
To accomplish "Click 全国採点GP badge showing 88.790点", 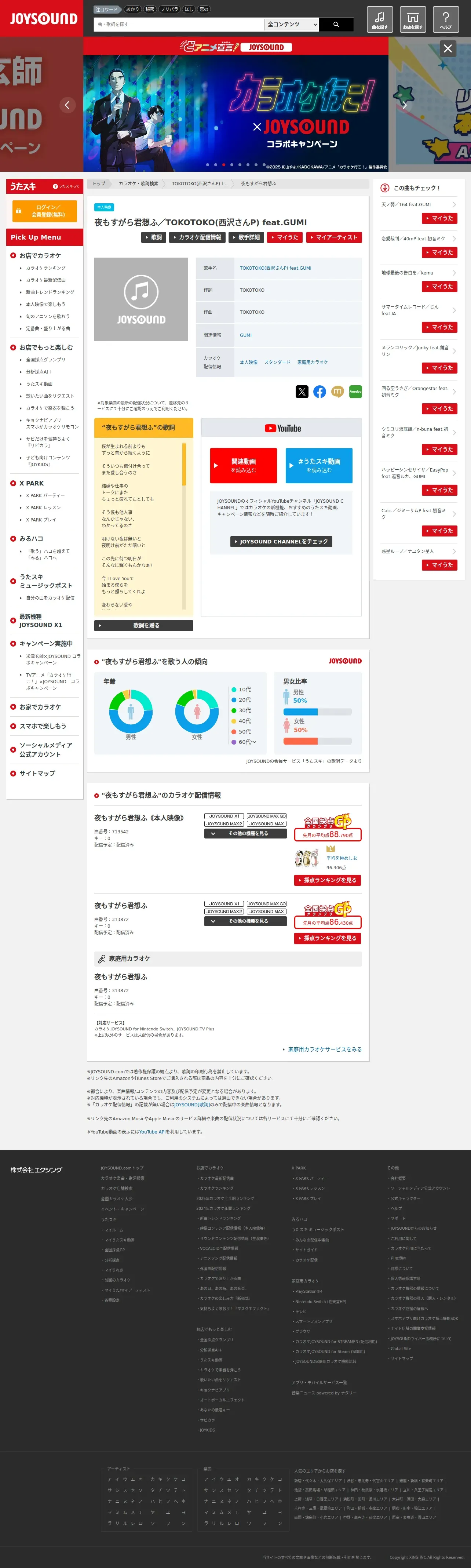I will [327, 828].
